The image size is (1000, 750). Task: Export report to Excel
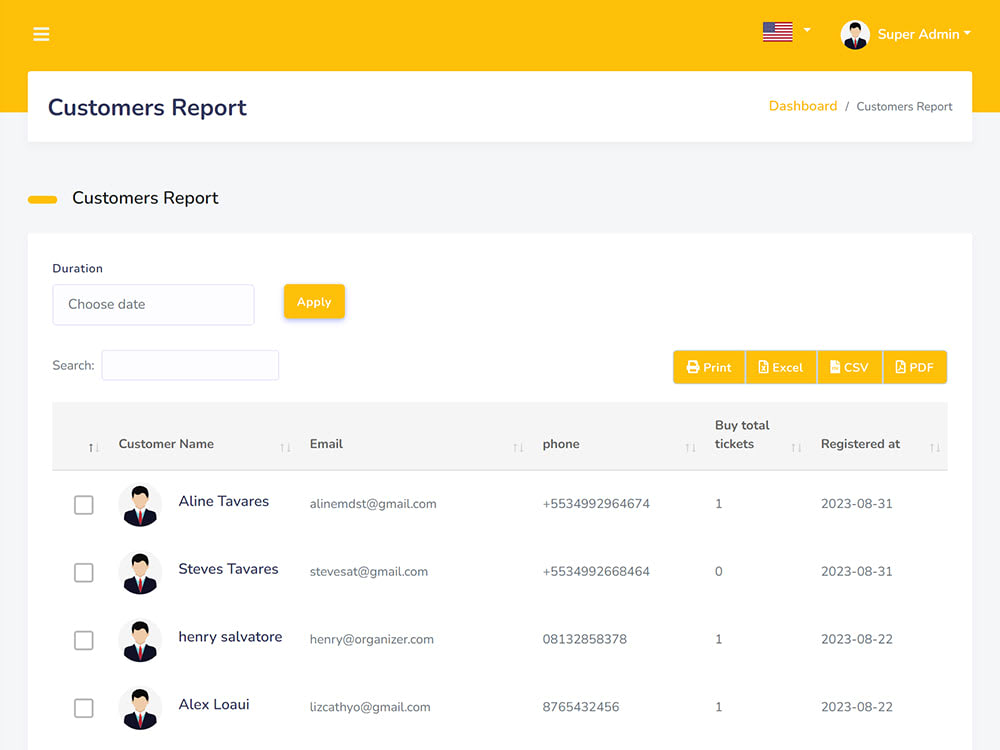[x=781, y=367]
